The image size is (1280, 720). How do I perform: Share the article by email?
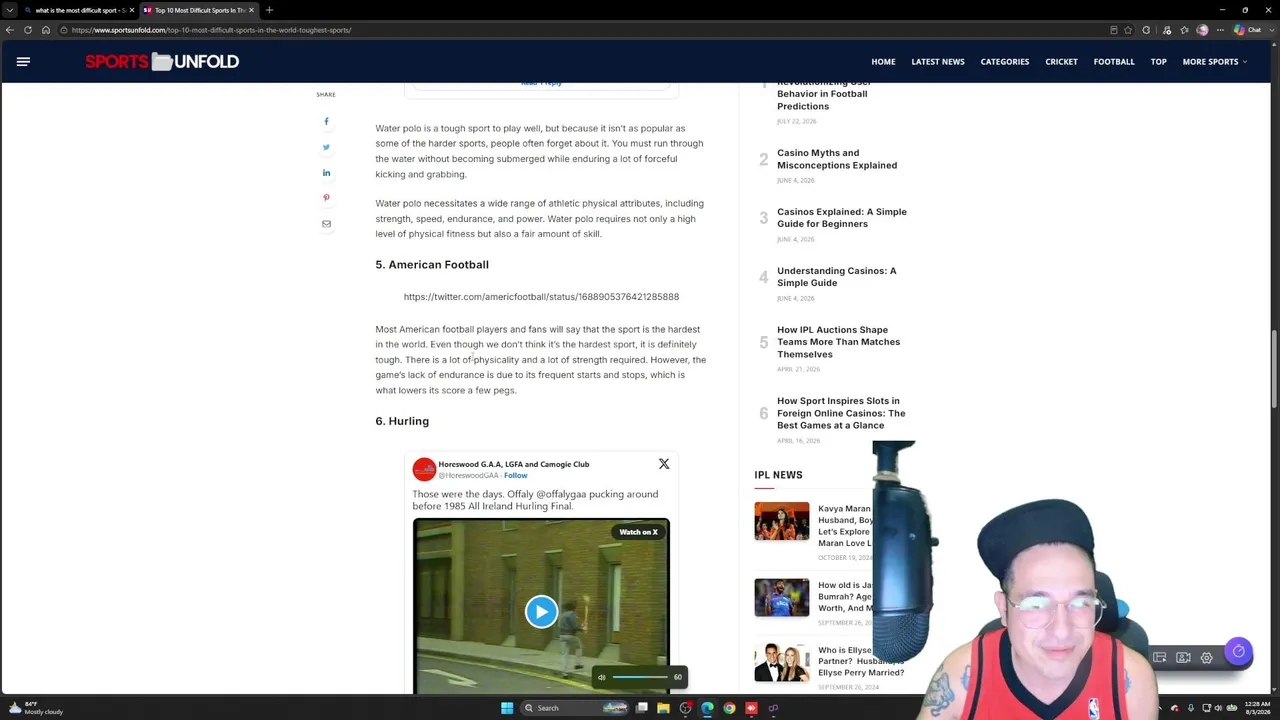click(326, 224)
